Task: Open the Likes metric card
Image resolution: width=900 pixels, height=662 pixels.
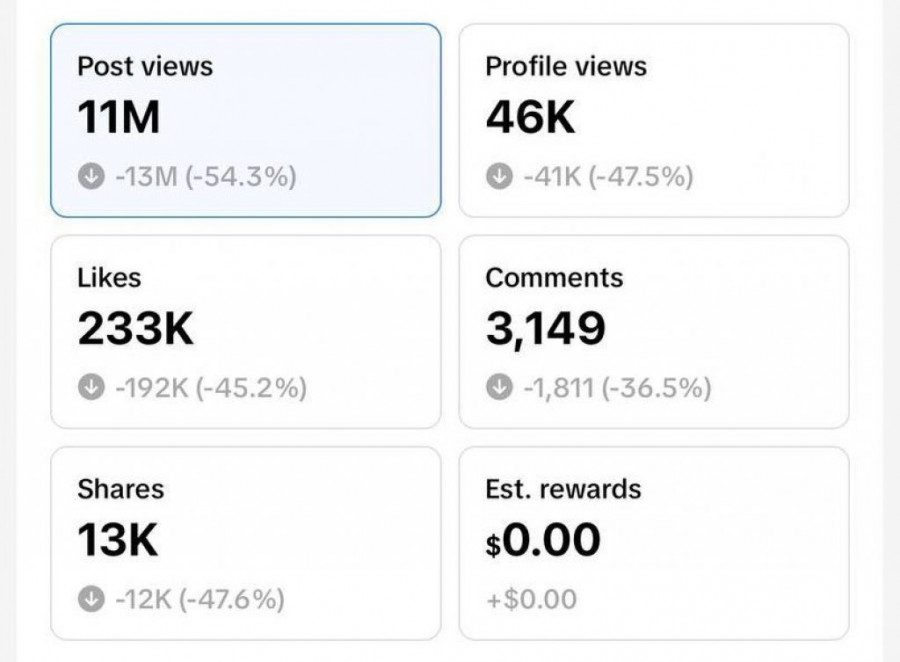Action: click(x=245, y=331)
